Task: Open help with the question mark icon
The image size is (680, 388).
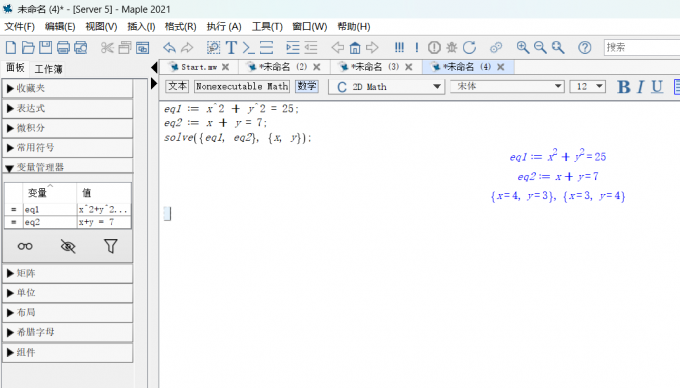Action: (585, 47)
